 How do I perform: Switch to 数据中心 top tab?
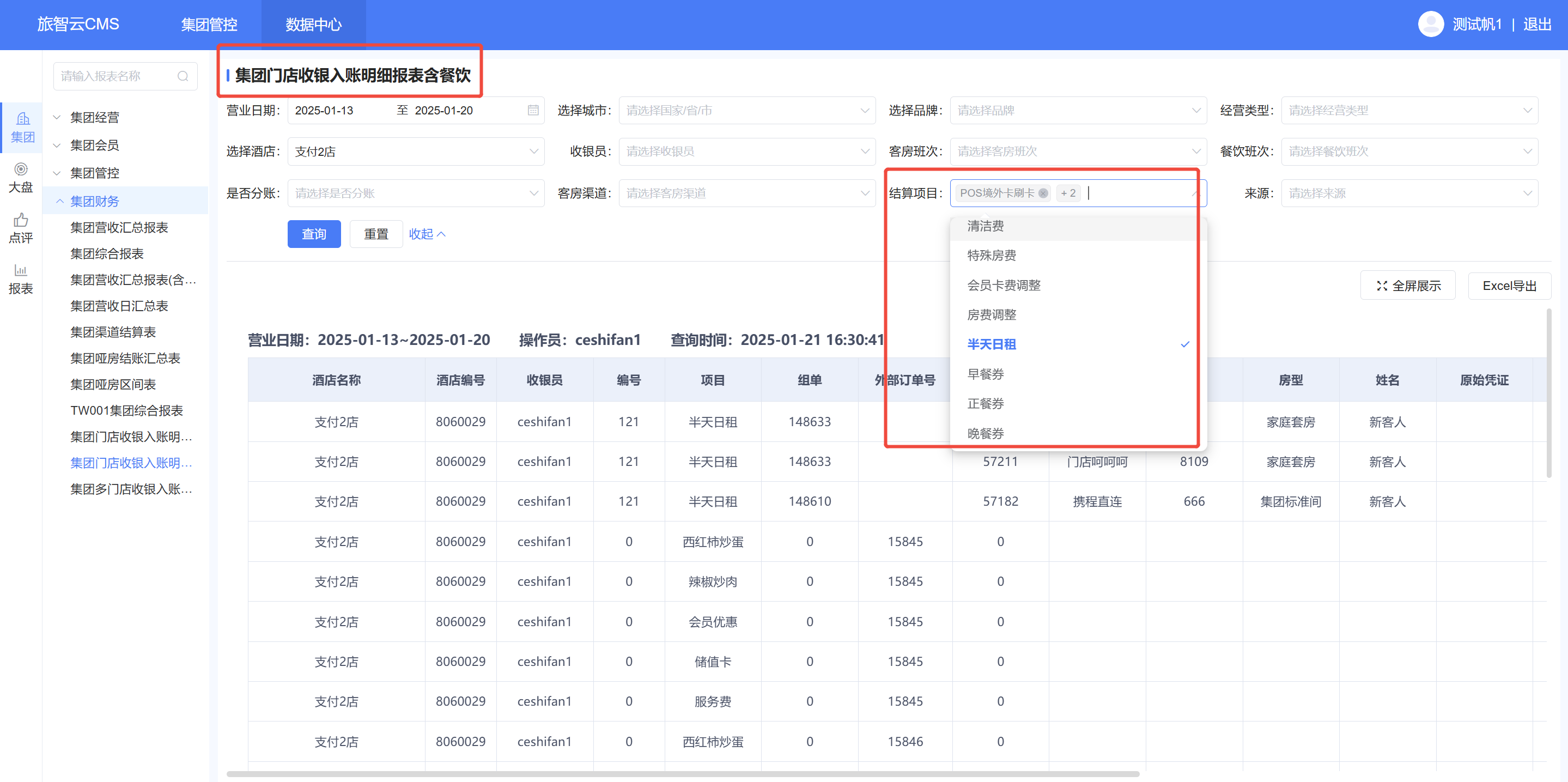pyautogui.click(x=313, y=25)
